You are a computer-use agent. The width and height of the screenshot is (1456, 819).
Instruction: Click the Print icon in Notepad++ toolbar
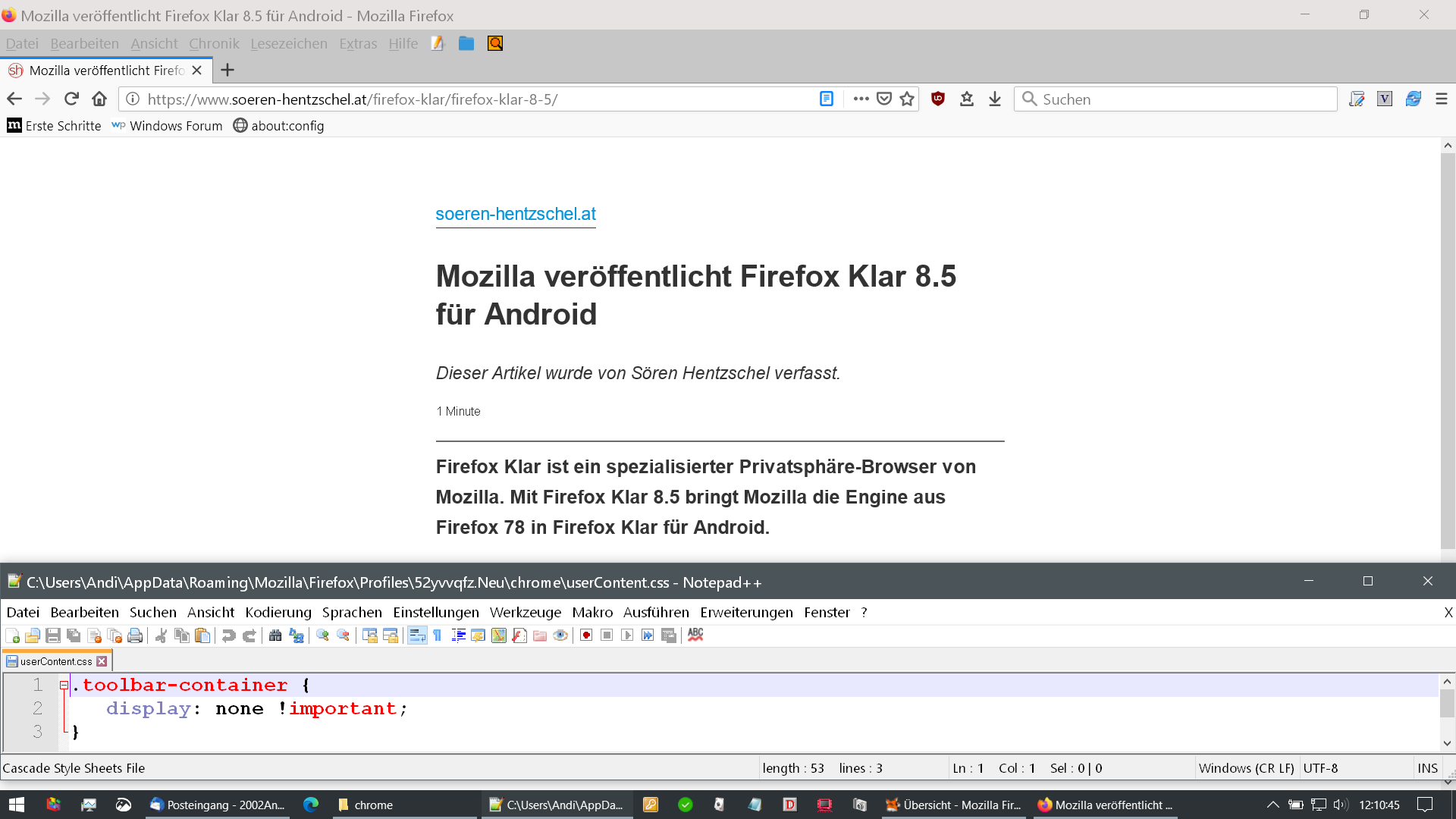135,635
